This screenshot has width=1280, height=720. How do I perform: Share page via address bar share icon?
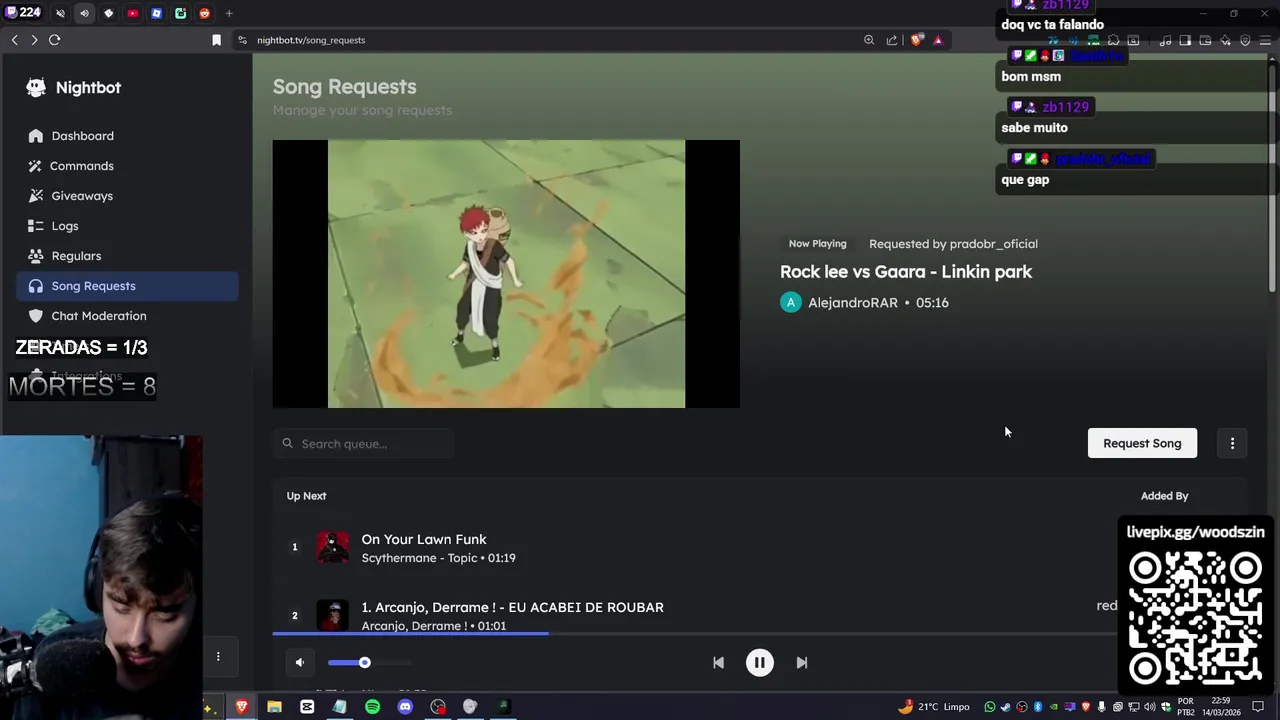pos(892,40)
